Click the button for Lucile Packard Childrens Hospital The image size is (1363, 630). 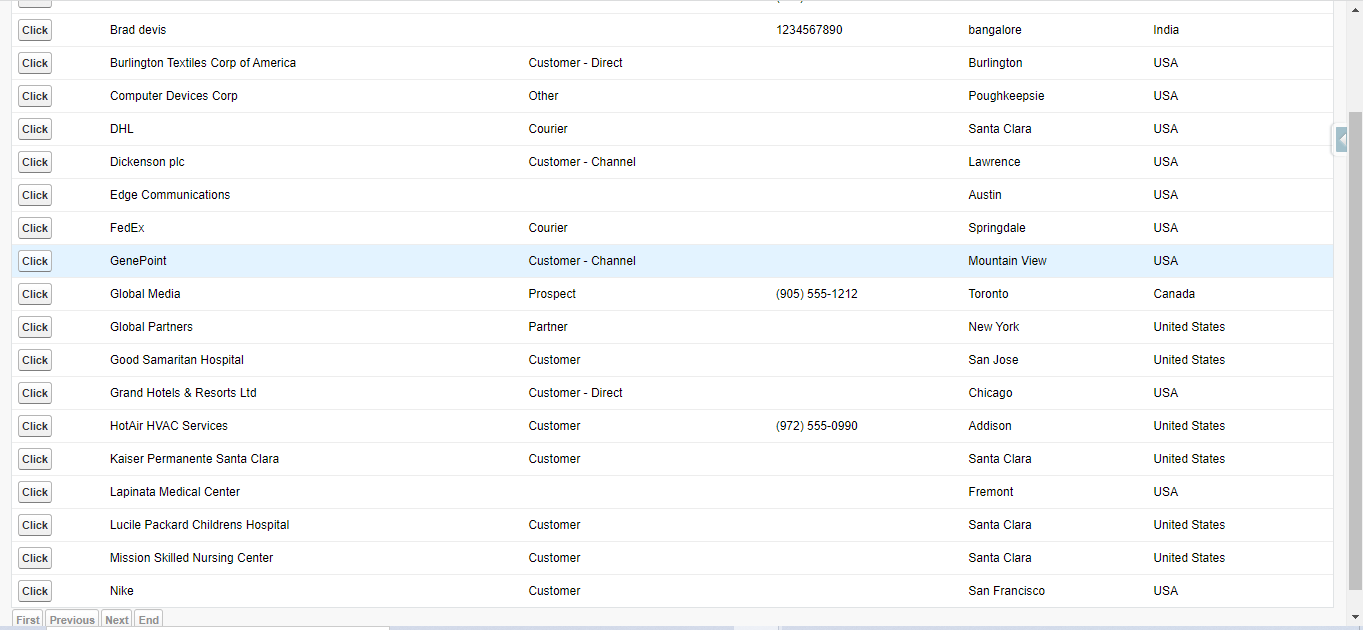tap(35, 525)
